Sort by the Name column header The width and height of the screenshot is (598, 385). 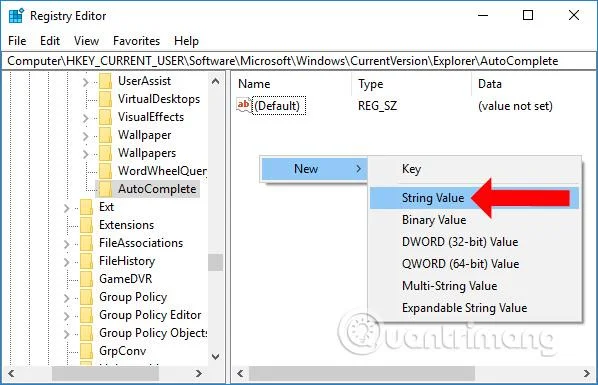(291, 84)
